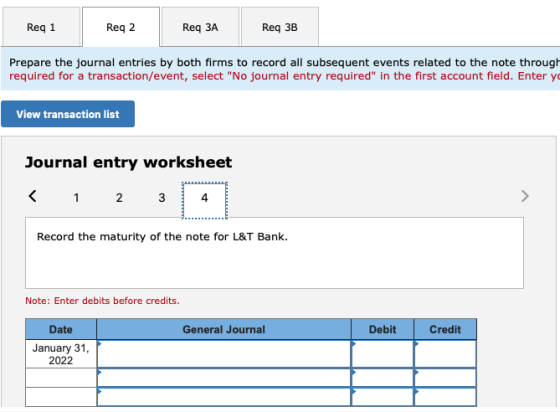
Task: Open the Req 3A tab
Action: tap(200, 27)
